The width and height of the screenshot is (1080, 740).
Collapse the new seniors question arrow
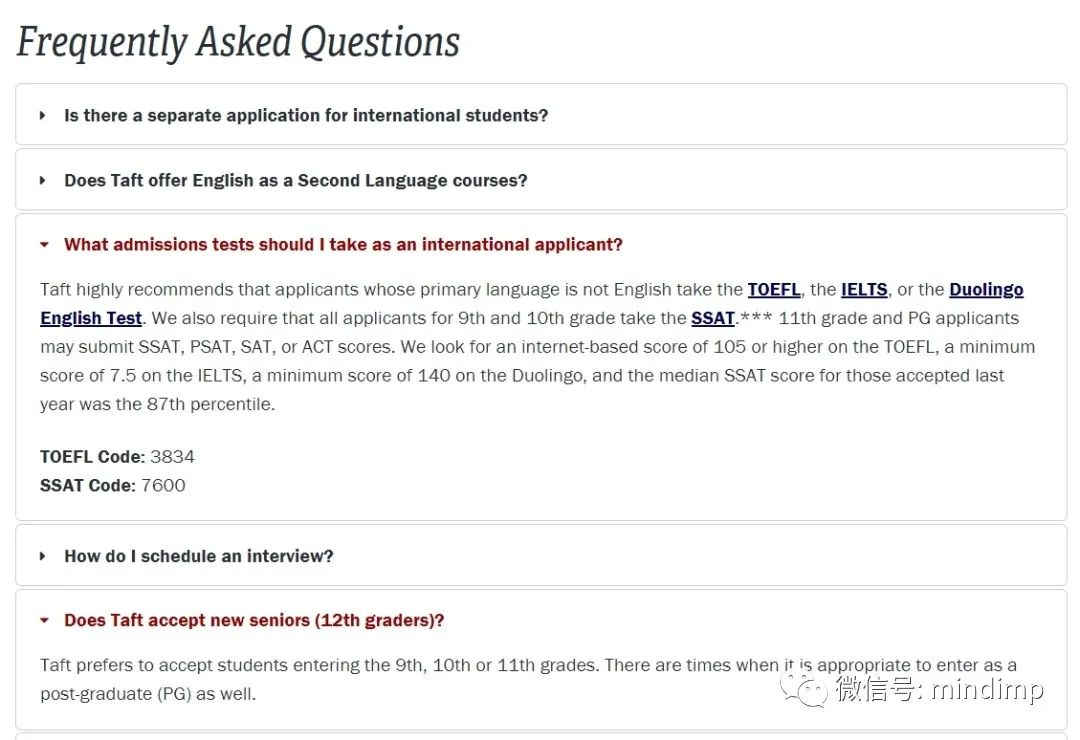[x=44, y=620]
